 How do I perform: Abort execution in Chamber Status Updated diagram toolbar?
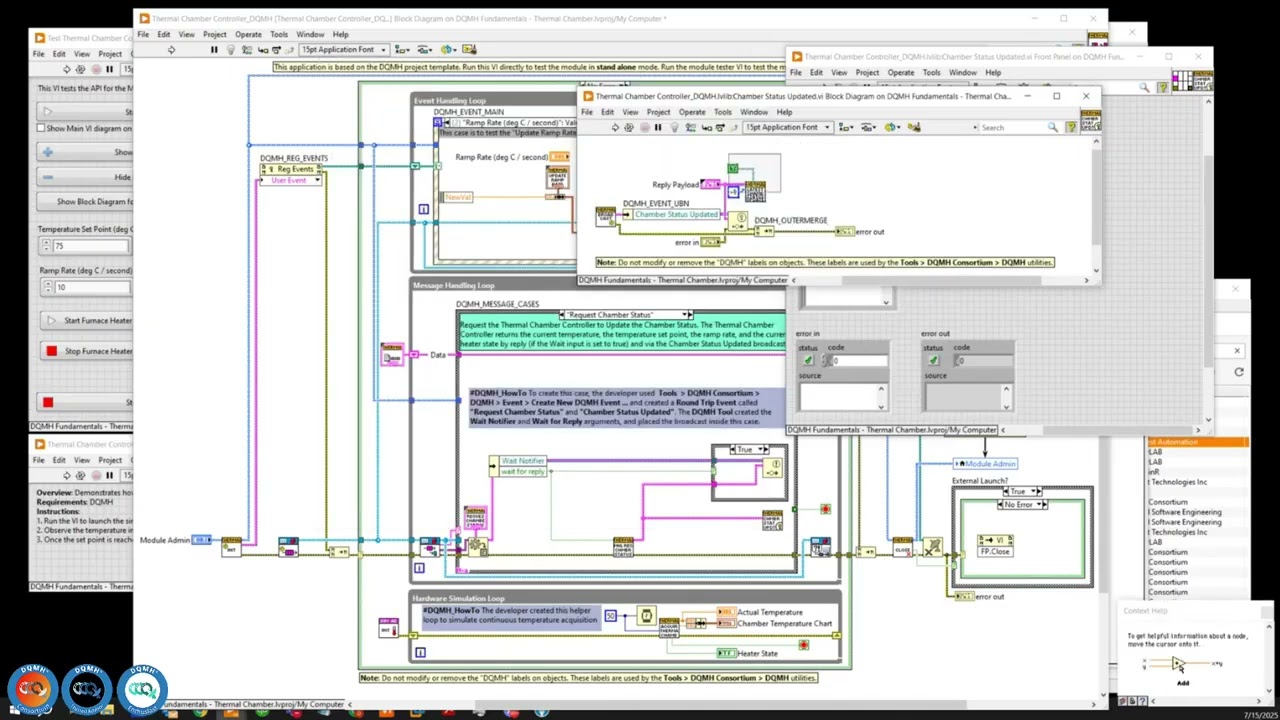(644, 127)
